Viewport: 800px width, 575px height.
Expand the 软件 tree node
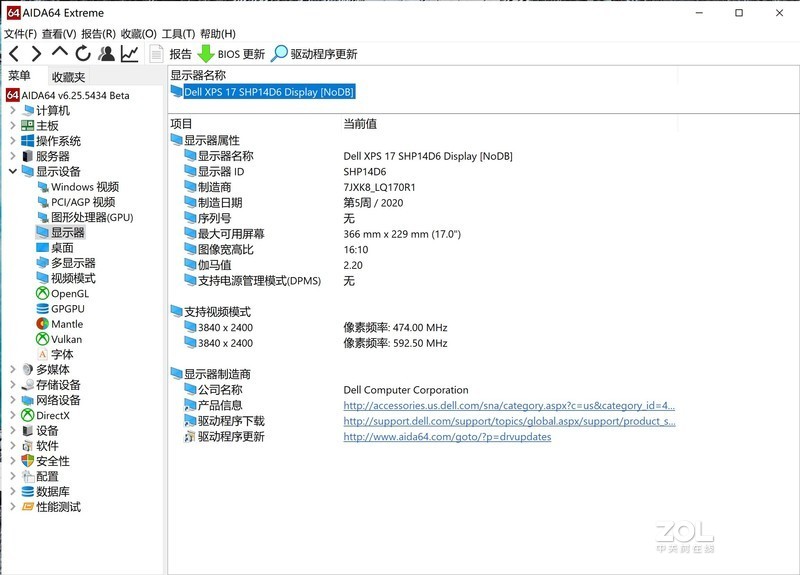(x=13, y=446)
